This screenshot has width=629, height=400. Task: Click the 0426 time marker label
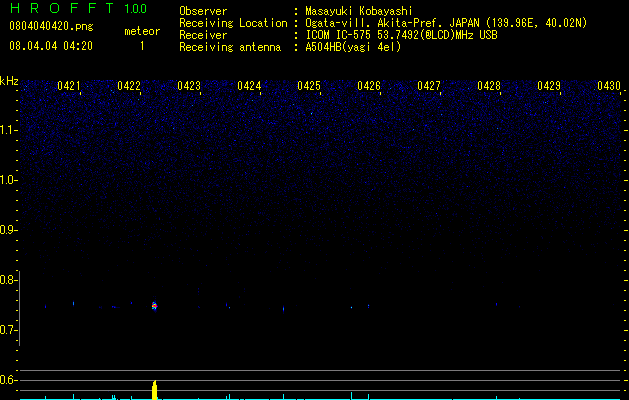pyautogui.click(x=369, y=86)
